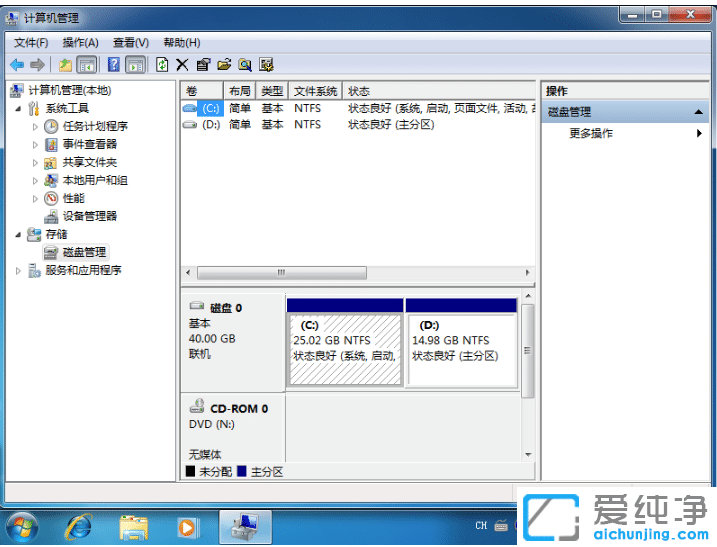Image resolution: width=717 pixels, height=547 pixels.
Task: Sort by the 卷 column header
Action: 202,91
